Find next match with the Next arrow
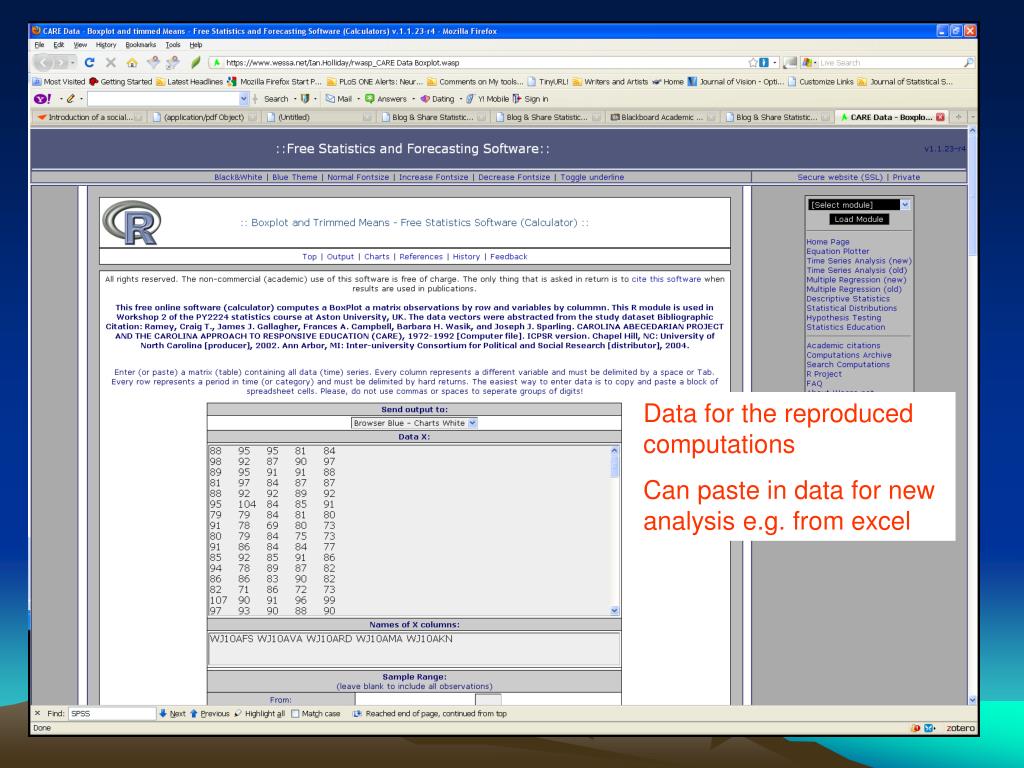This screenshot has width=1024, height=768. [x=172, y=714]
